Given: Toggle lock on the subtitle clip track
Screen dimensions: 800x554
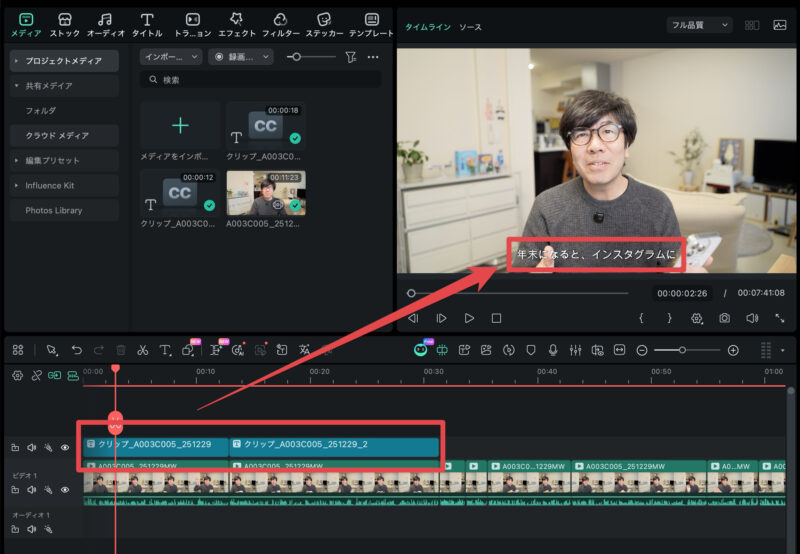Looking at the screenshot, I should [x=15, y=448].
